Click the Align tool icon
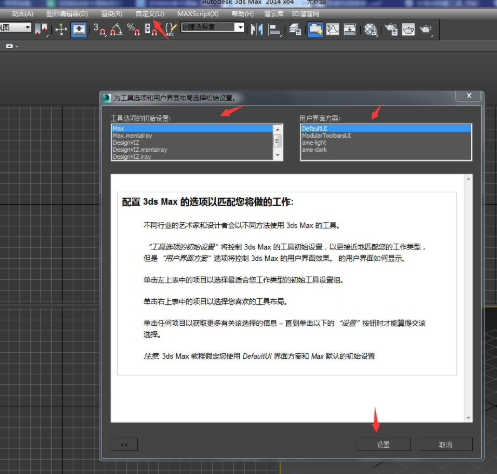 274,29
